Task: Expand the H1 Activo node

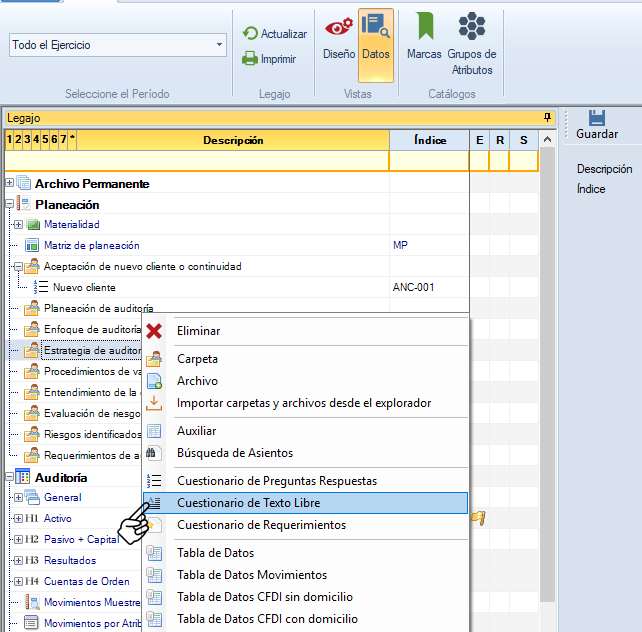Action: click(x=17, y=519)
